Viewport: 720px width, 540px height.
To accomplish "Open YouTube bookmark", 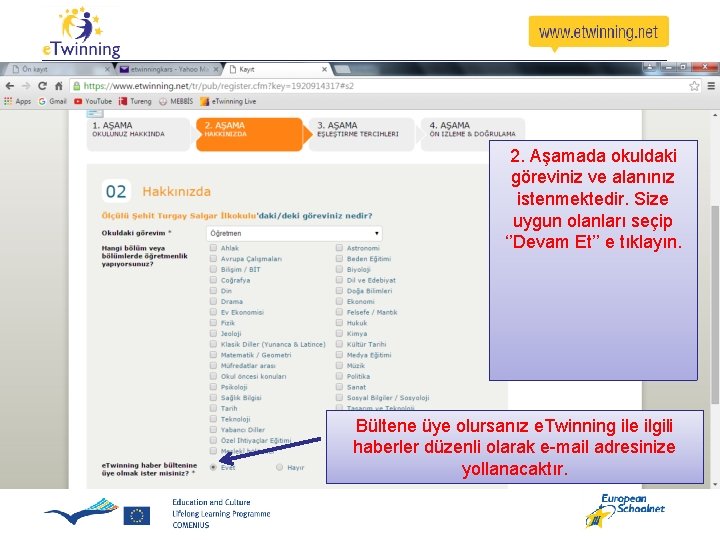I will tap(93, 101).
